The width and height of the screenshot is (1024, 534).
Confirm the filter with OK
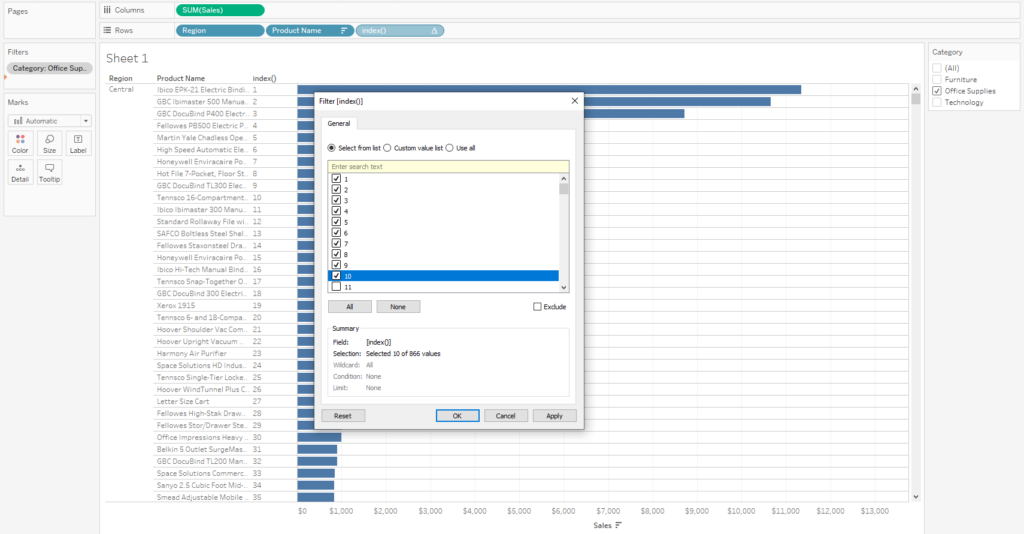457,416
